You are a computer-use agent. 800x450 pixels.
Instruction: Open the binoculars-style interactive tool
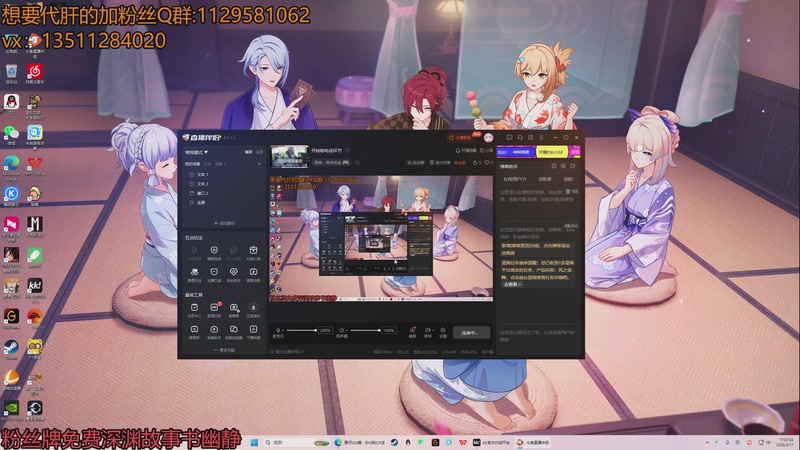(x=194, y=274)
